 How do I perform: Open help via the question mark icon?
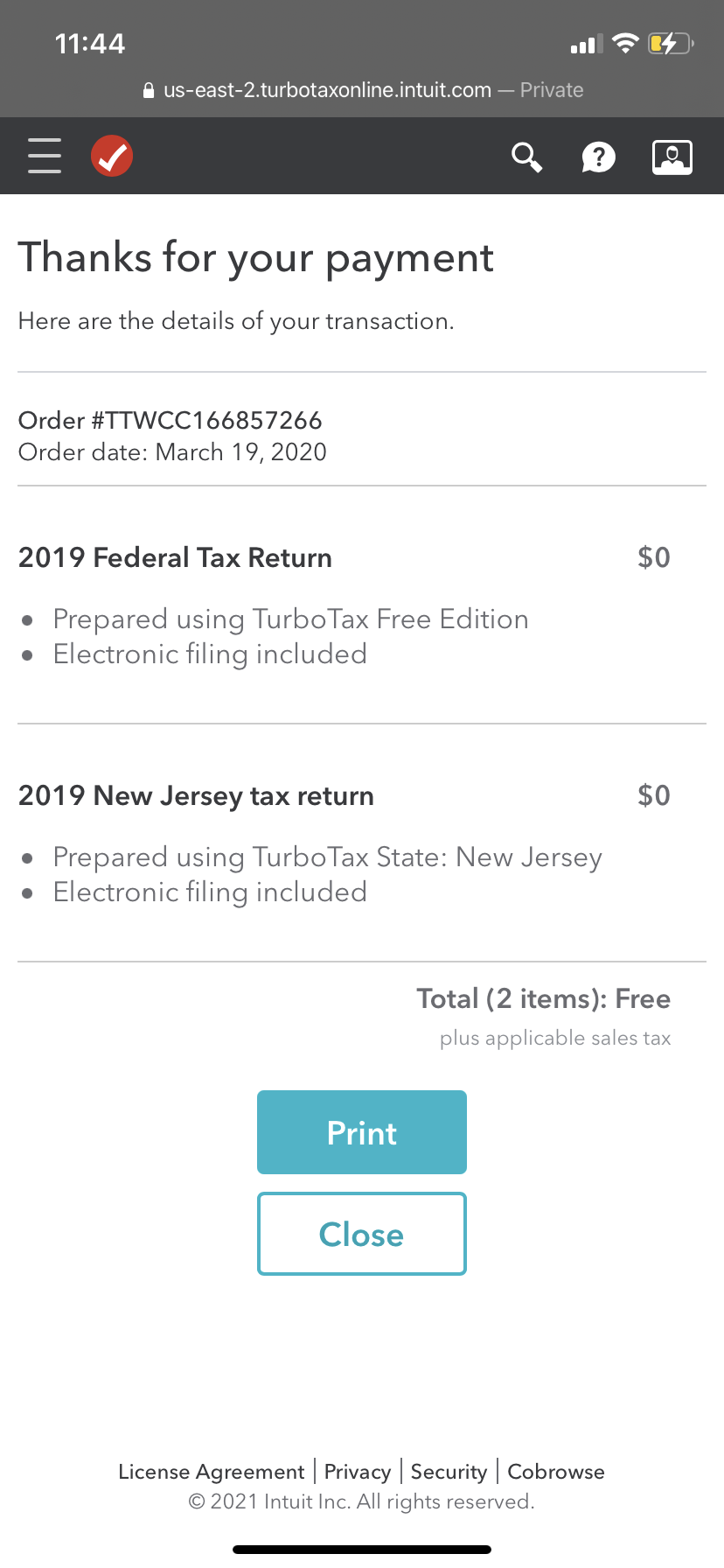click(x=599, y=157)
